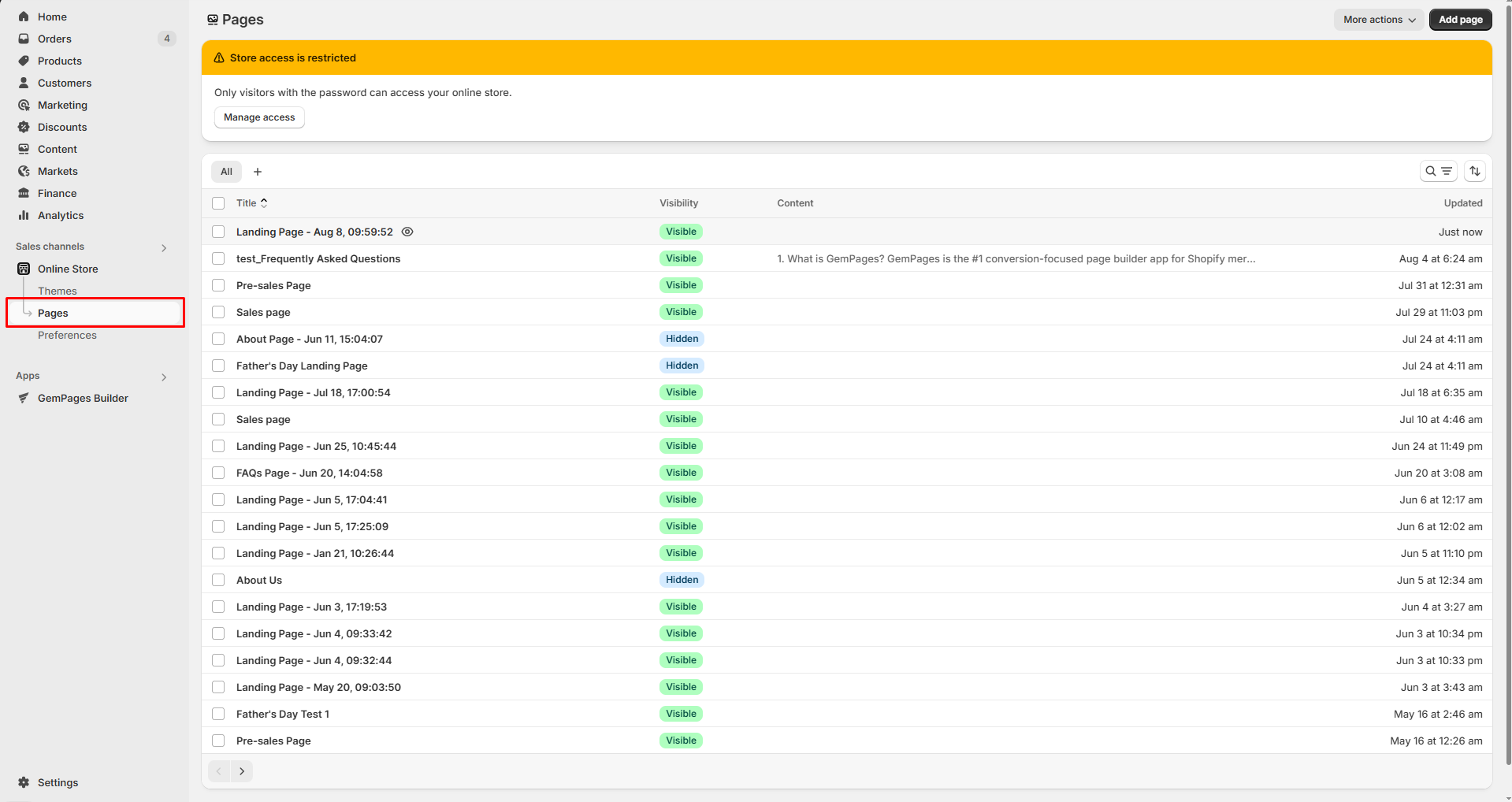This screenshot has width=1512, height=802.
Task: Toggle the select-all checkbox in table header
Action: 218,203
